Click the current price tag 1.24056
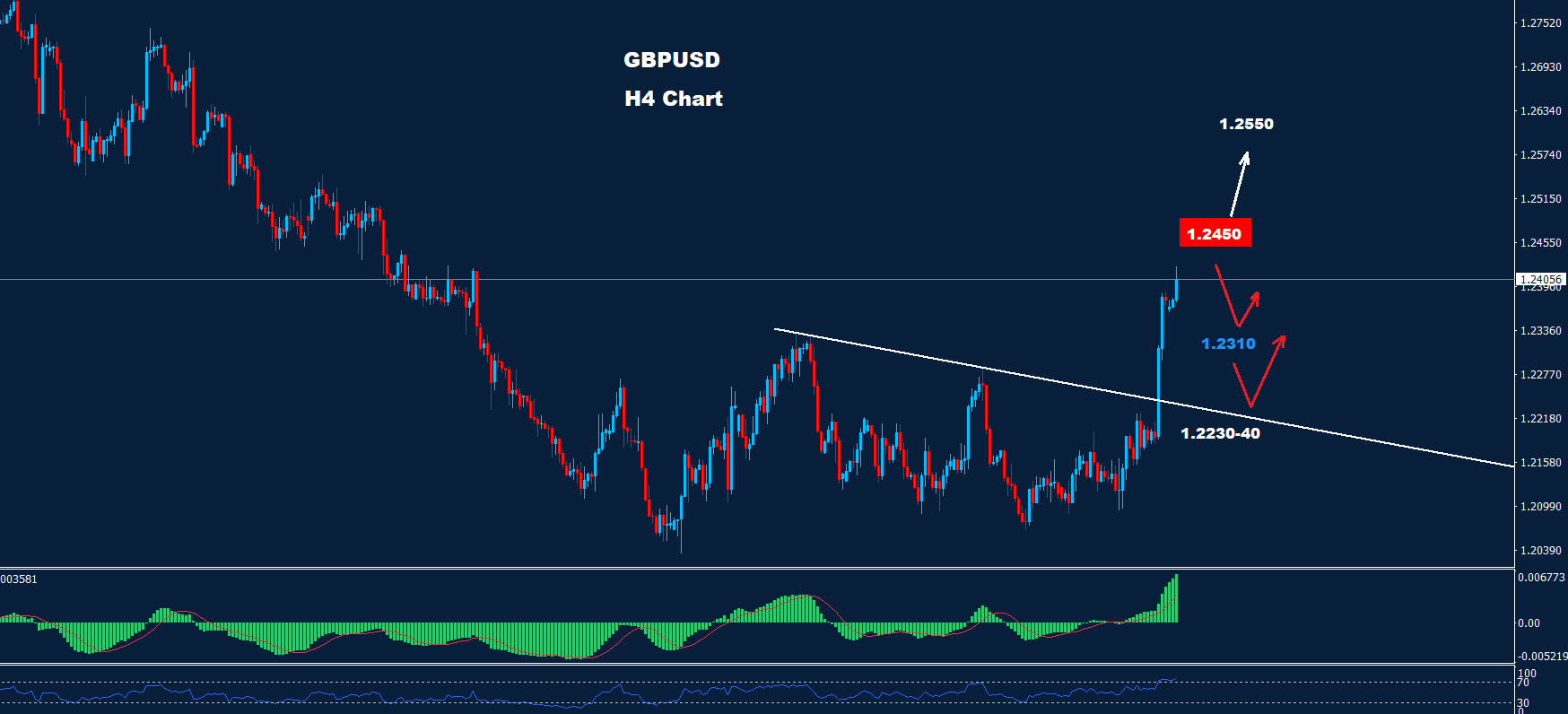Screen dimensions: 1568x714 point(1539,280)
